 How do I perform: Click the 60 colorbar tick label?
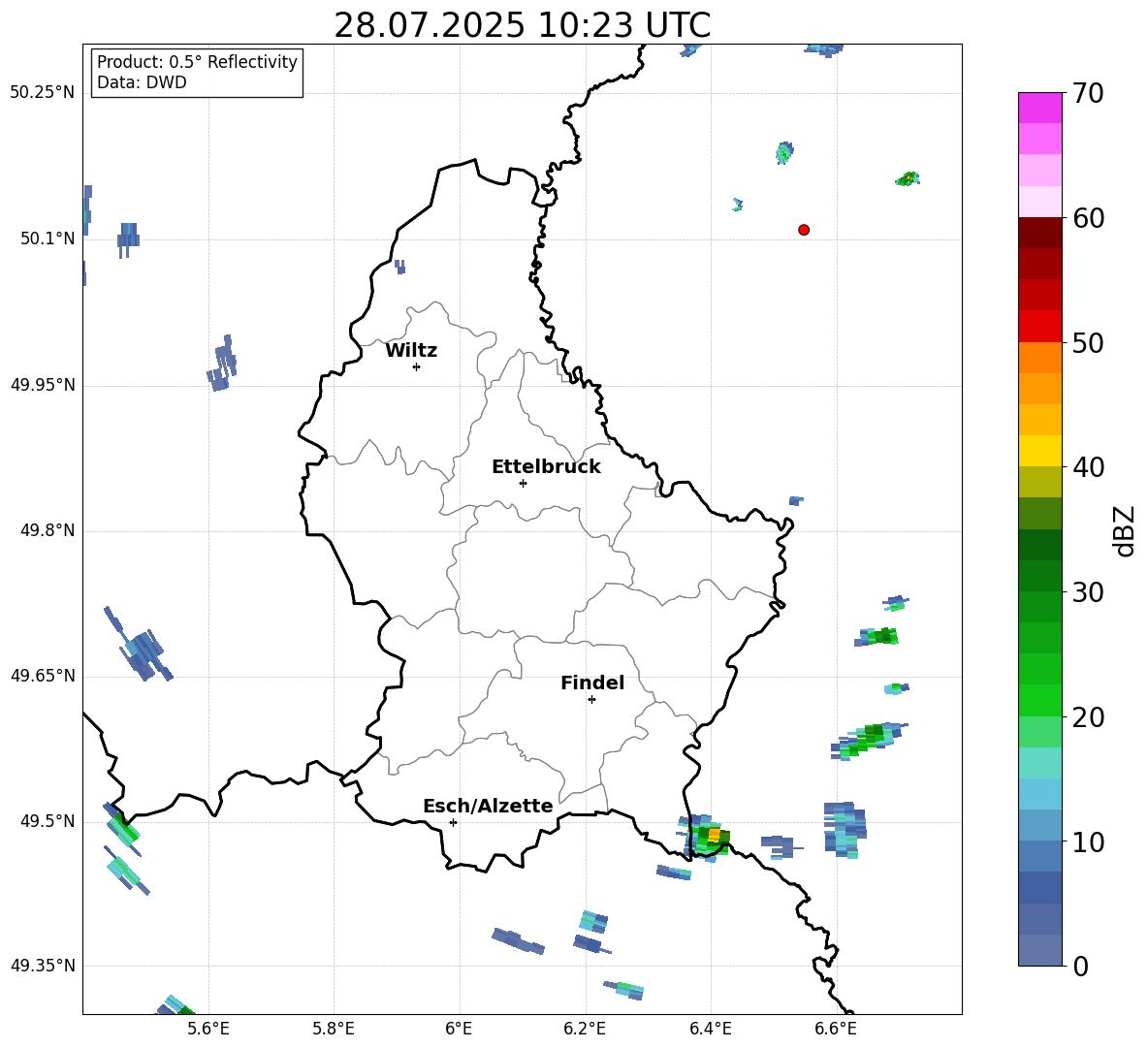(1088, 218)
